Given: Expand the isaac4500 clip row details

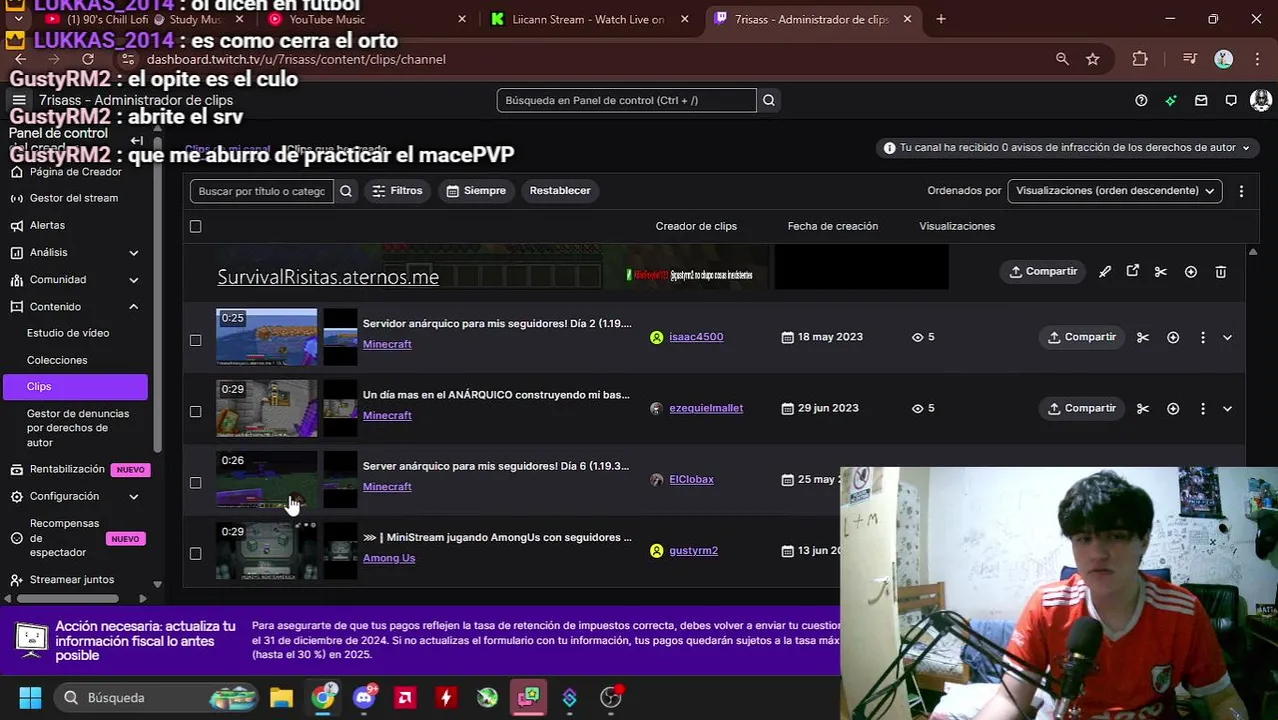Looking at the screenshot, I should (1227, 338).
